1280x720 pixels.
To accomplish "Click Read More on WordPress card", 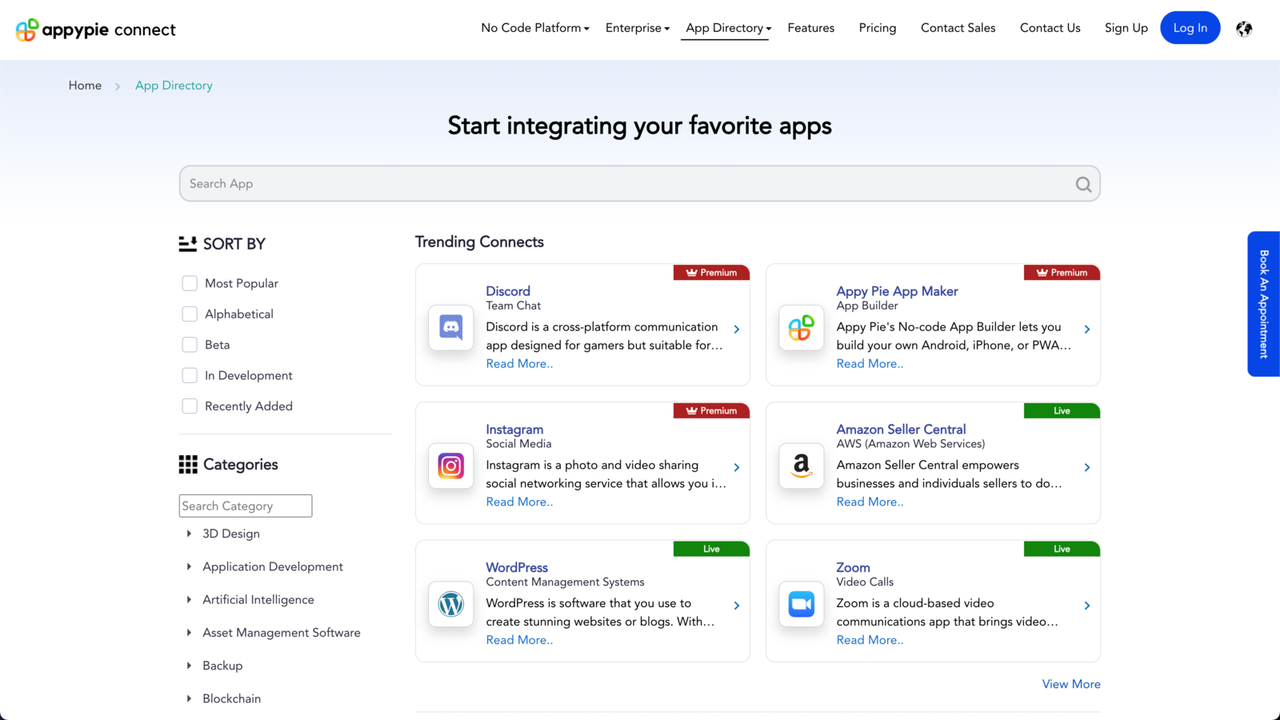I will click(x=519, y=640).
